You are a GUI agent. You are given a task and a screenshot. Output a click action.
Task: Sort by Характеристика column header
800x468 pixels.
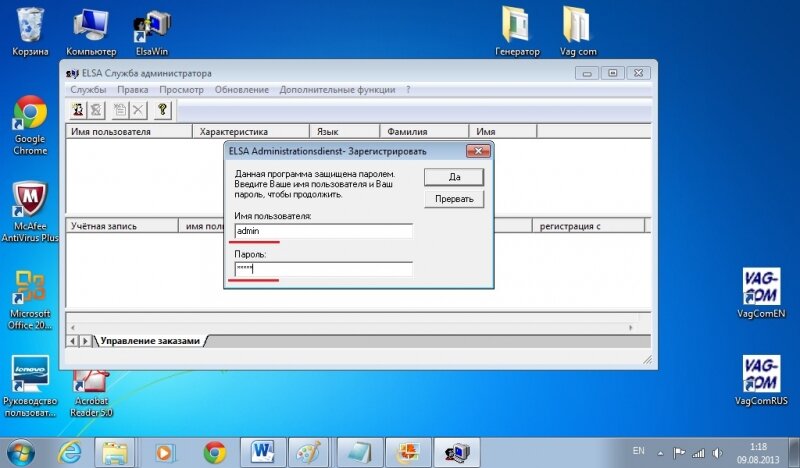click(x=251, y=132)
